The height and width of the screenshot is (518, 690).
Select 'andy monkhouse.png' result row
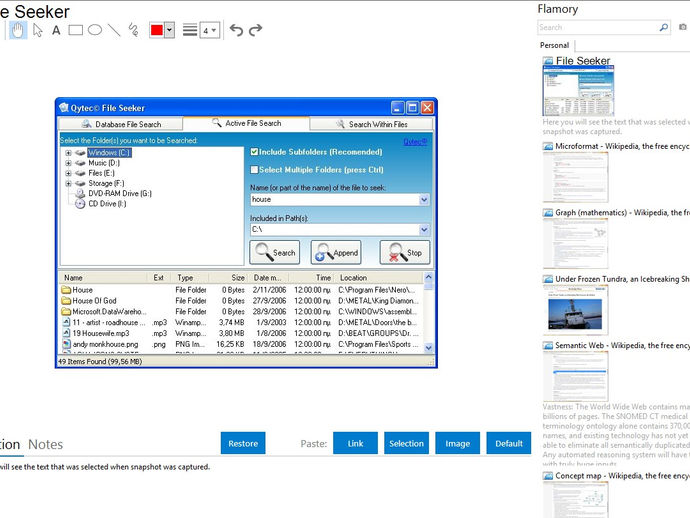pyautogui.click(x=241, y=344)
